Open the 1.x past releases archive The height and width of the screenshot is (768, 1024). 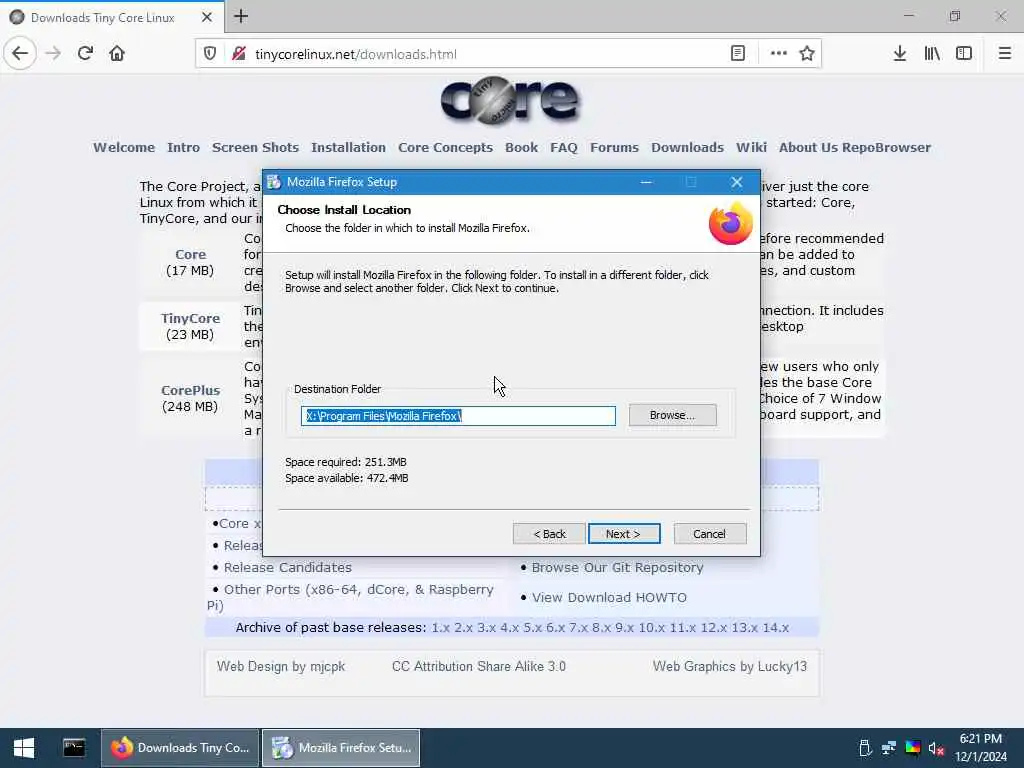pyautogui.click(x=441, y=628)
